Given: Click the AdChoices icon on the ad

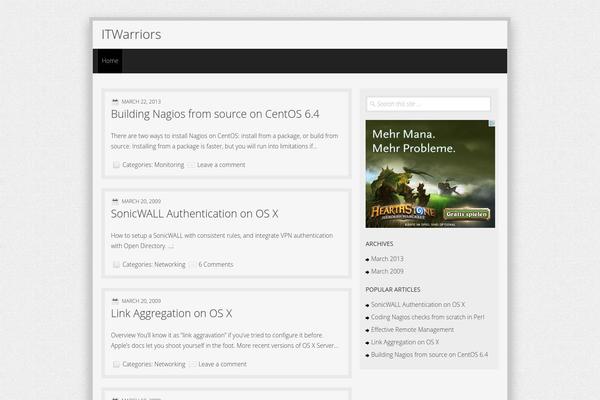Looking at the screenshot, I should 492,122.
